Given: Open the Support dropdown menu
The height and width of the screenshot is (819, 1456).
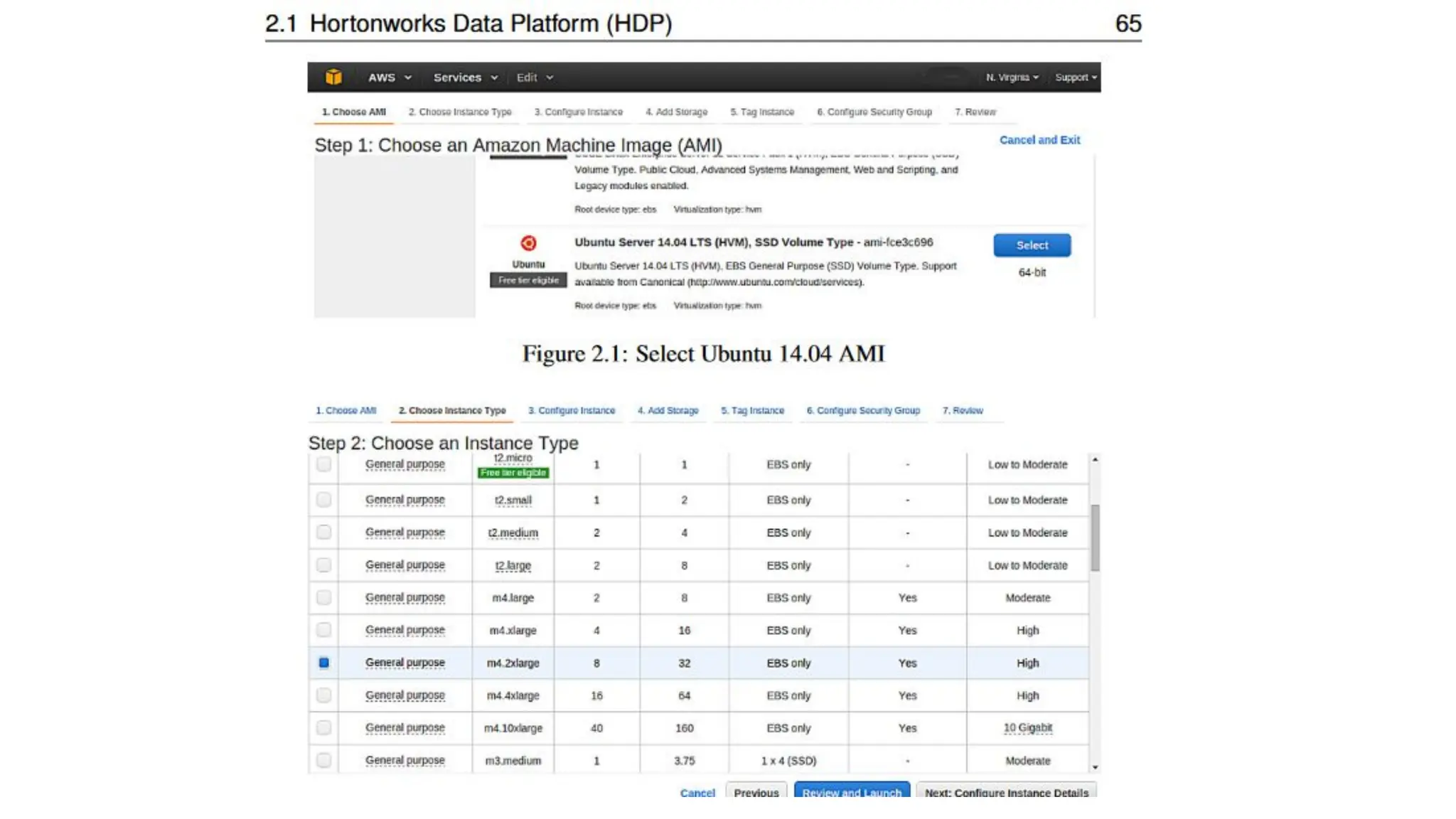Looking at the screenshot, I should [1075, 77].
